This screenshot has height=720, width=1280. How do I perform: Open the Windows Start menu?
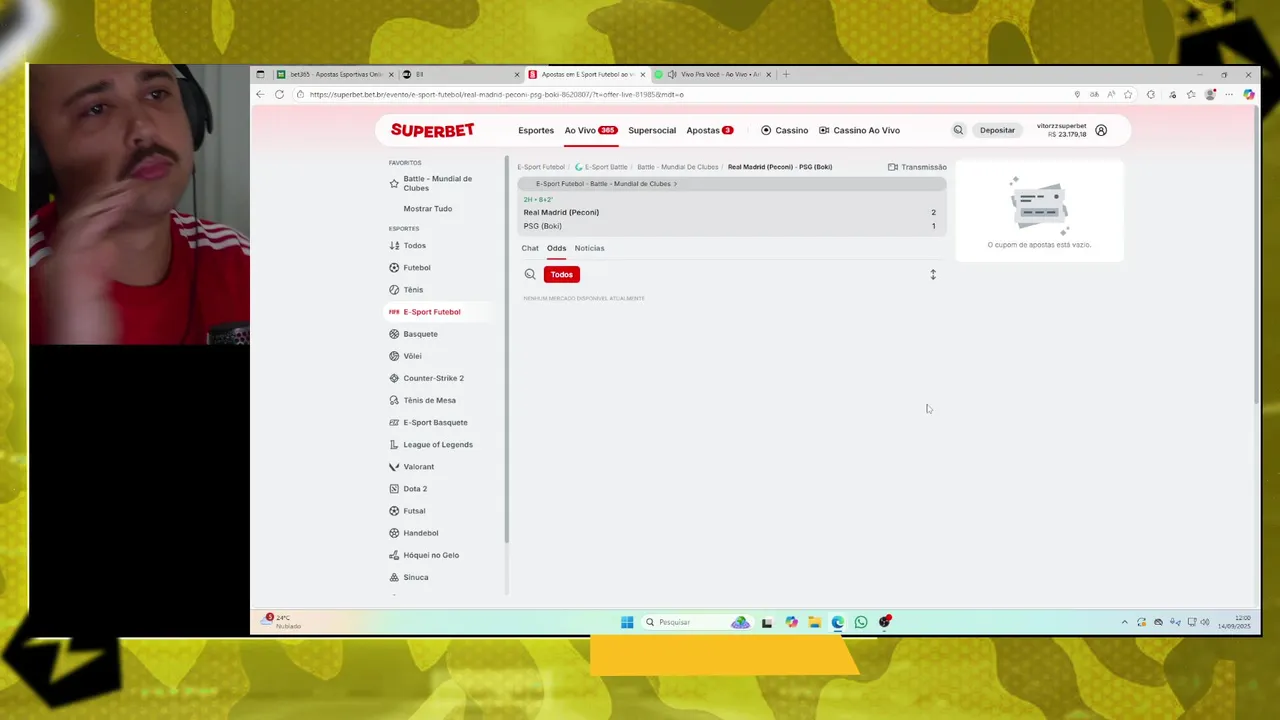click(627, 622)
